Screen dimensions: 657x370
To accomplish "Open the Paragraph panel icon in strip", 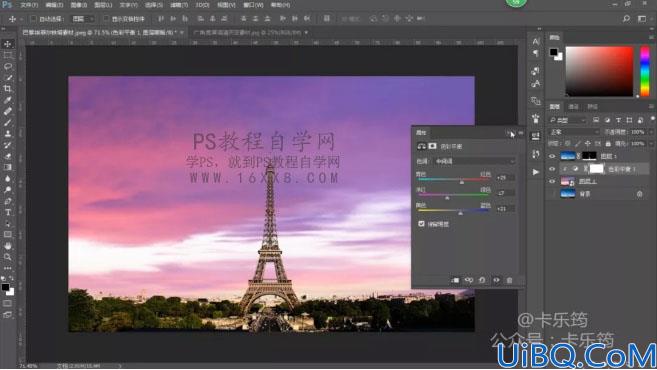I will 535,53.
